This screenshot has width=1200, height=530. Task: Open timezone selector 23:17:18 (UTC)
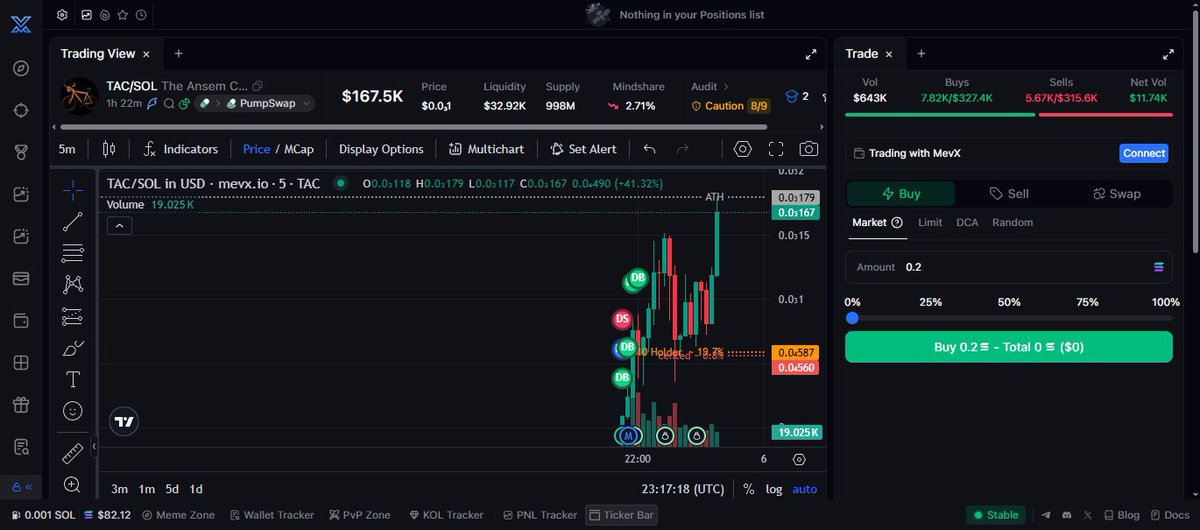[x=683, y=489]
